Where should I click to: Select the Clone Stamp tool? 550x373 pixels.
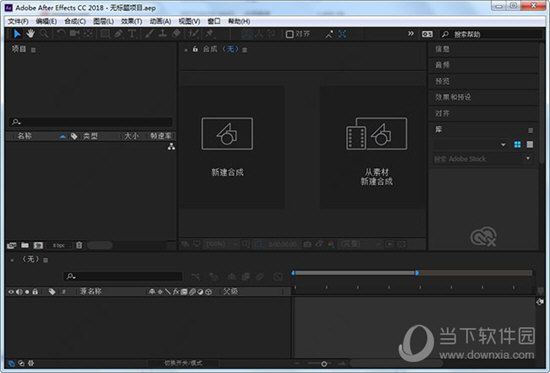pos(162,34)
